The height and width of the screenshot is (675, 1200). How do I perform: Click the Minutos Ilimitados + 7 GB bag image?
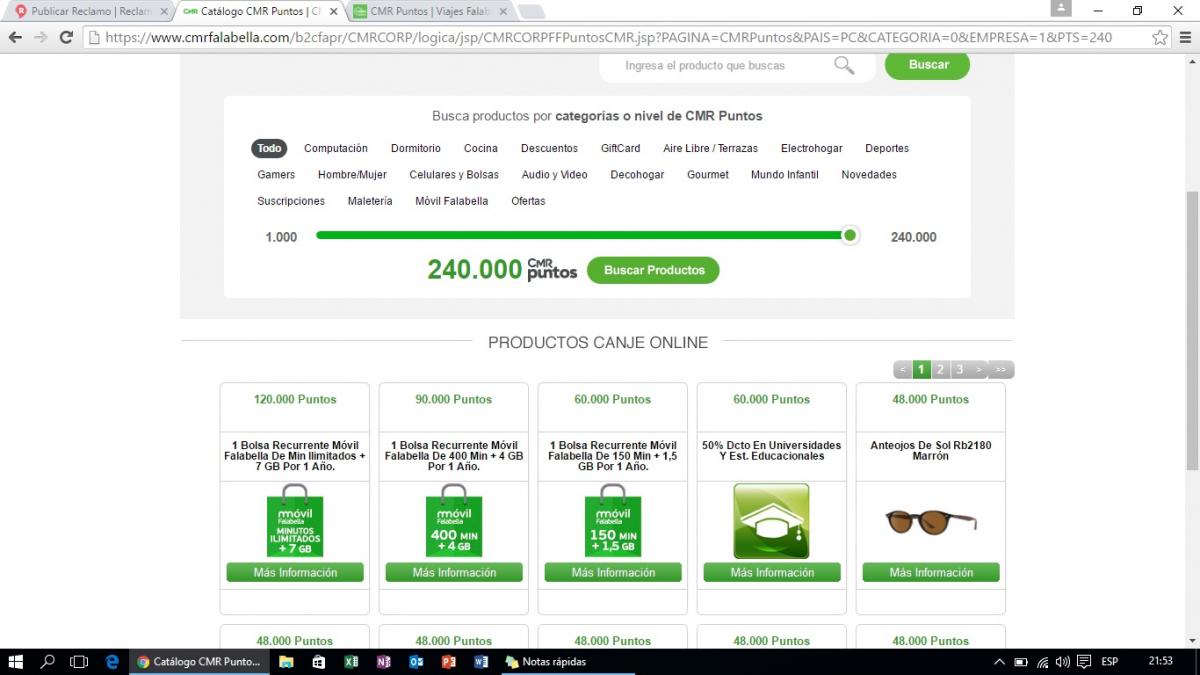point(295,521)
